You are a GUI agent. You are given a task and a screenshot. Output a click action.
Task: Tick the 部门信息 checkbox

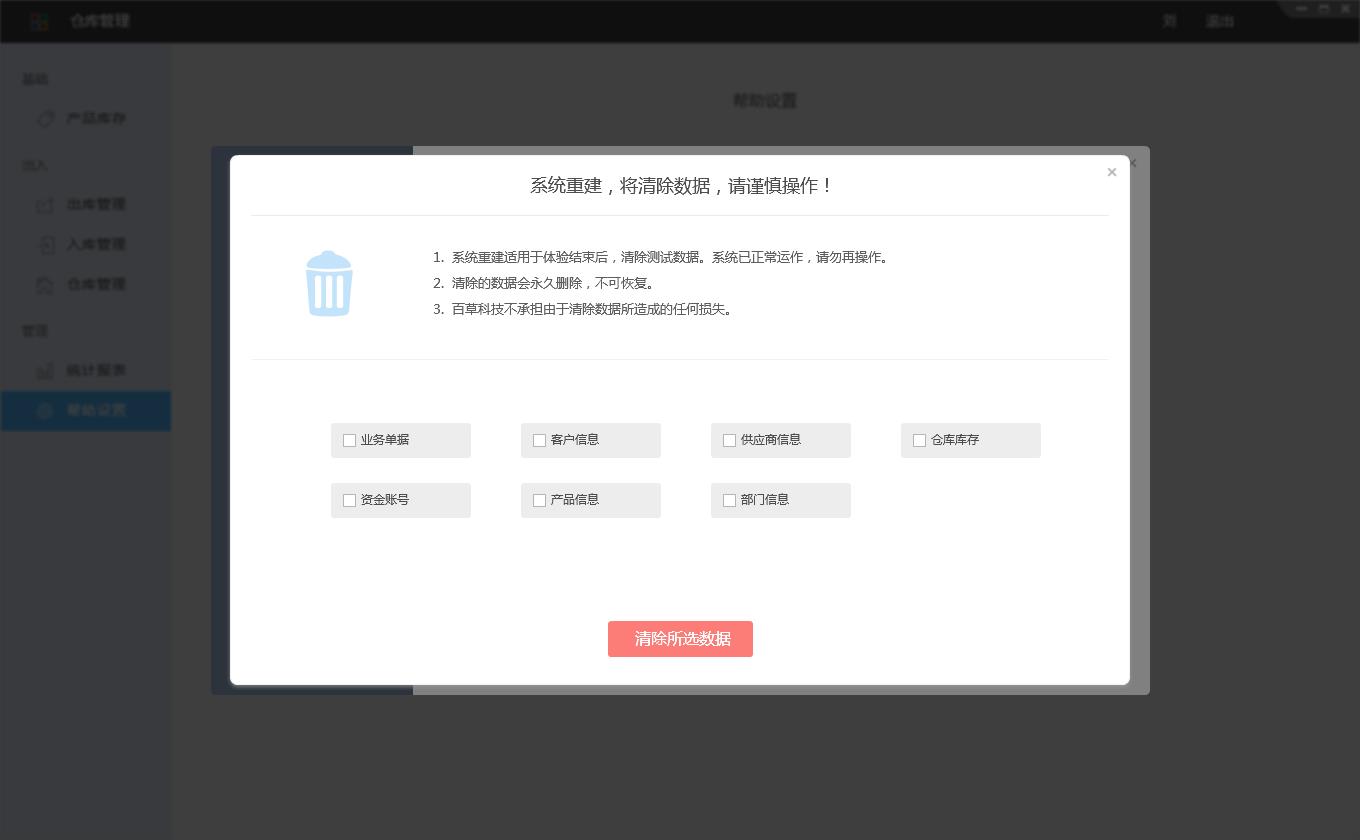click(x=729, y=500)
